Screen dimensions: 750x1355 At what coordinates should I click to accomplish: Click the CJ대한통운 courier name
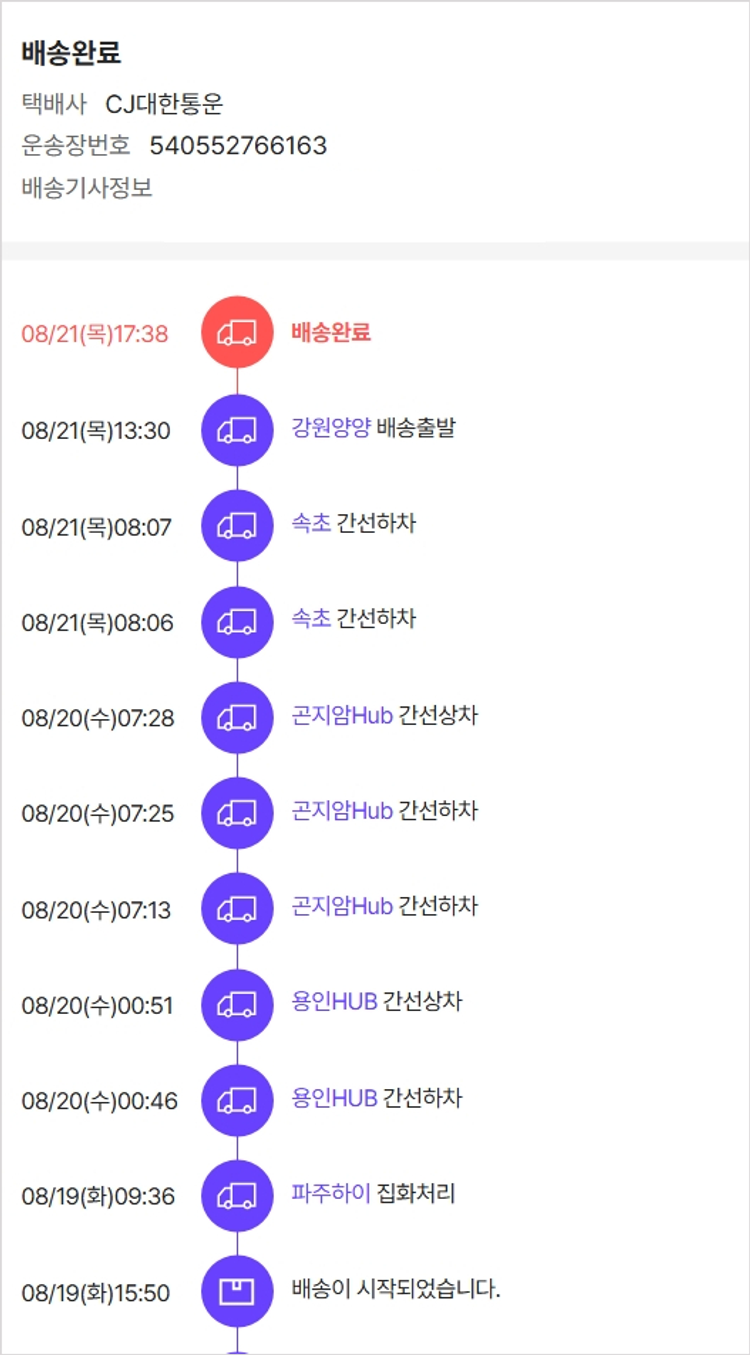[x=164, y=104]
